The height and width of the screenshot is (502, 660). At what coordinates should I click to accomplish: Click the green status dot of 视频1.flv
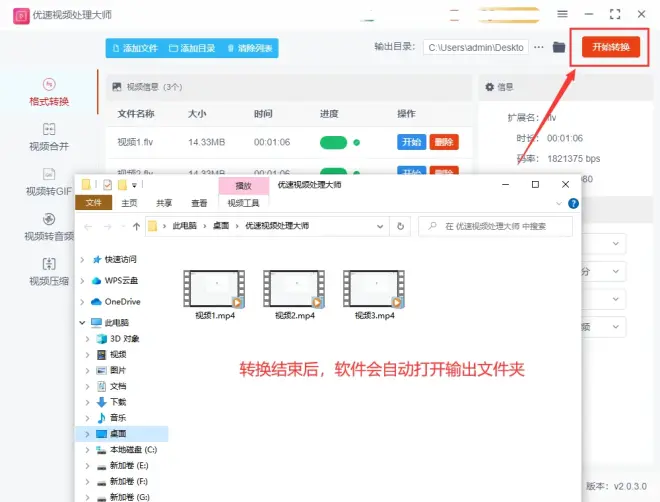pos(357,142)
